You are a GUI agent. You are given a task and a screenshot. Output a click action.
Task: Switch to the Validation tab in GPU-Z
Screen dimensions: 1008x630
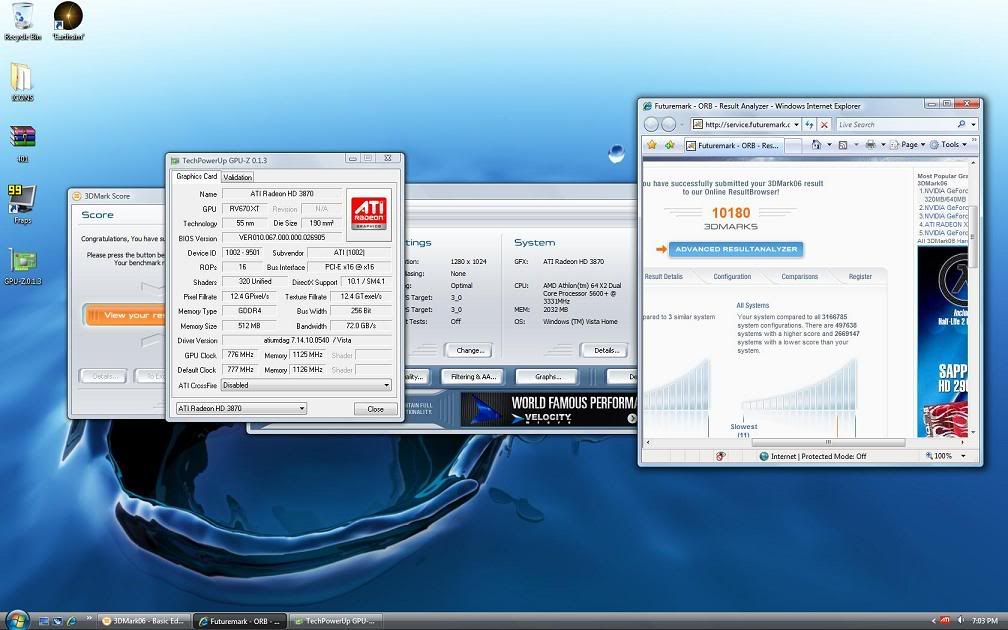click(237, 177)
